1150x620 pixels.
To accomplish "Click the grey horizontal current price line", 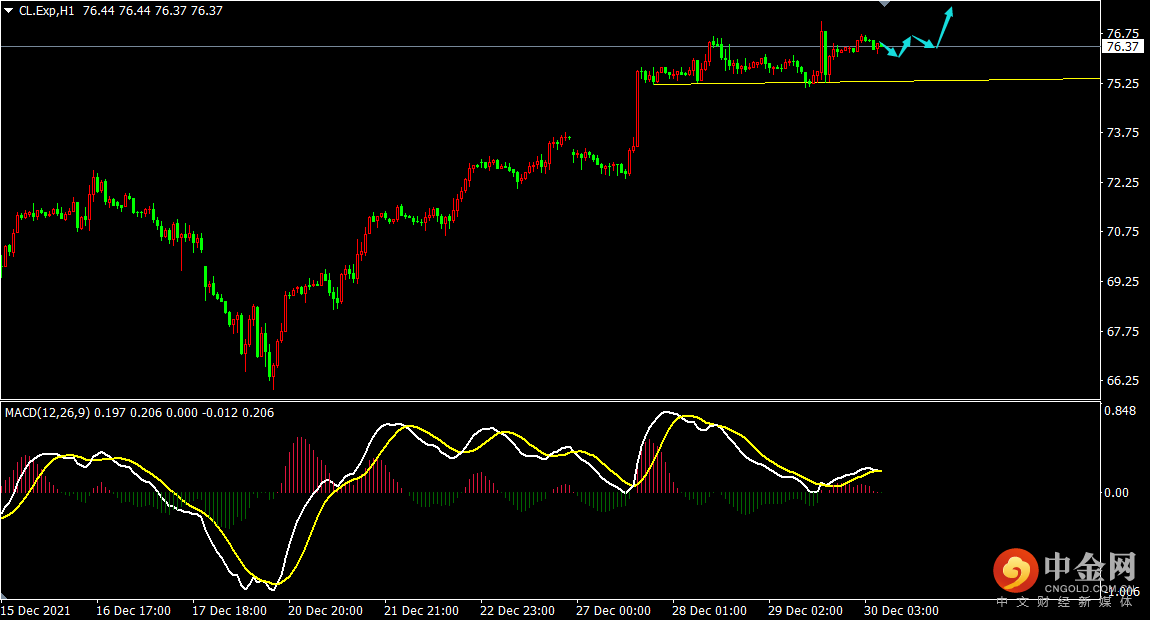I will coord(550,46).
